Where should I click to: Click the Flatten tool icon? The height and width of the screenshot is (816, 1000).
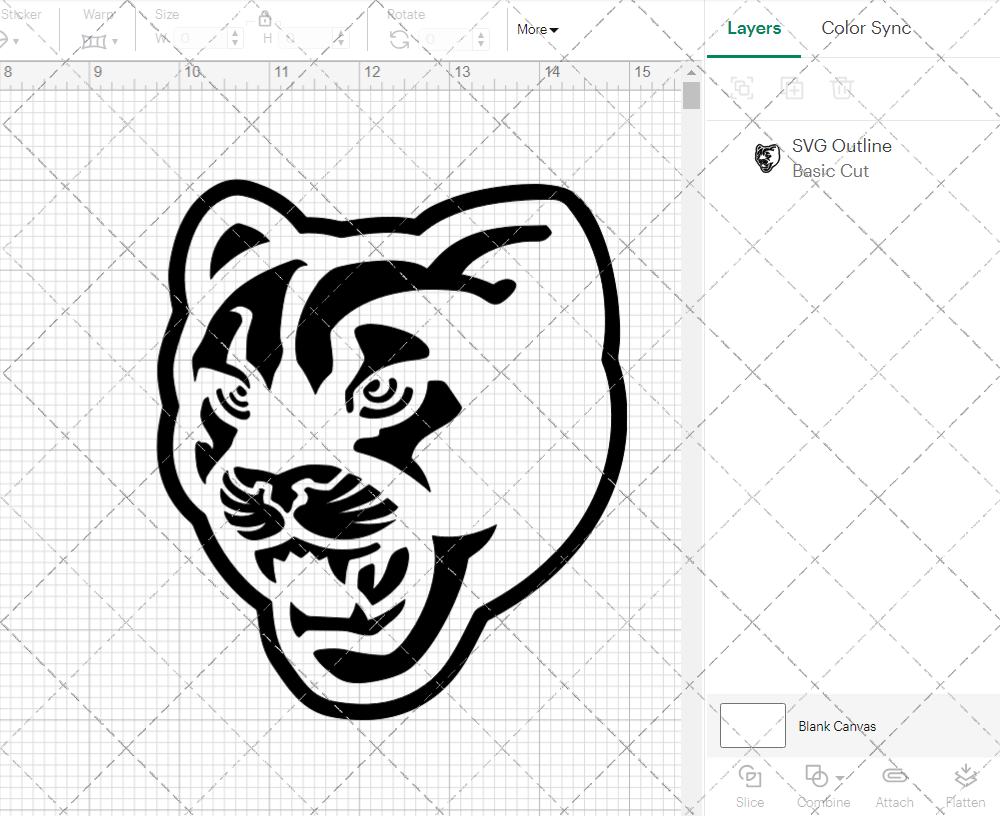(965, 778)
